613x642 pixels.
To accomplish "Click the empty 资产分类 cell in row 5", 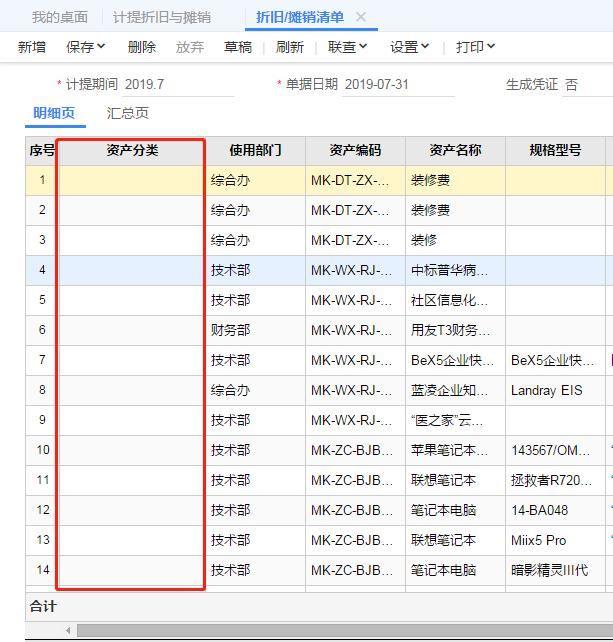I will point(131,300).
